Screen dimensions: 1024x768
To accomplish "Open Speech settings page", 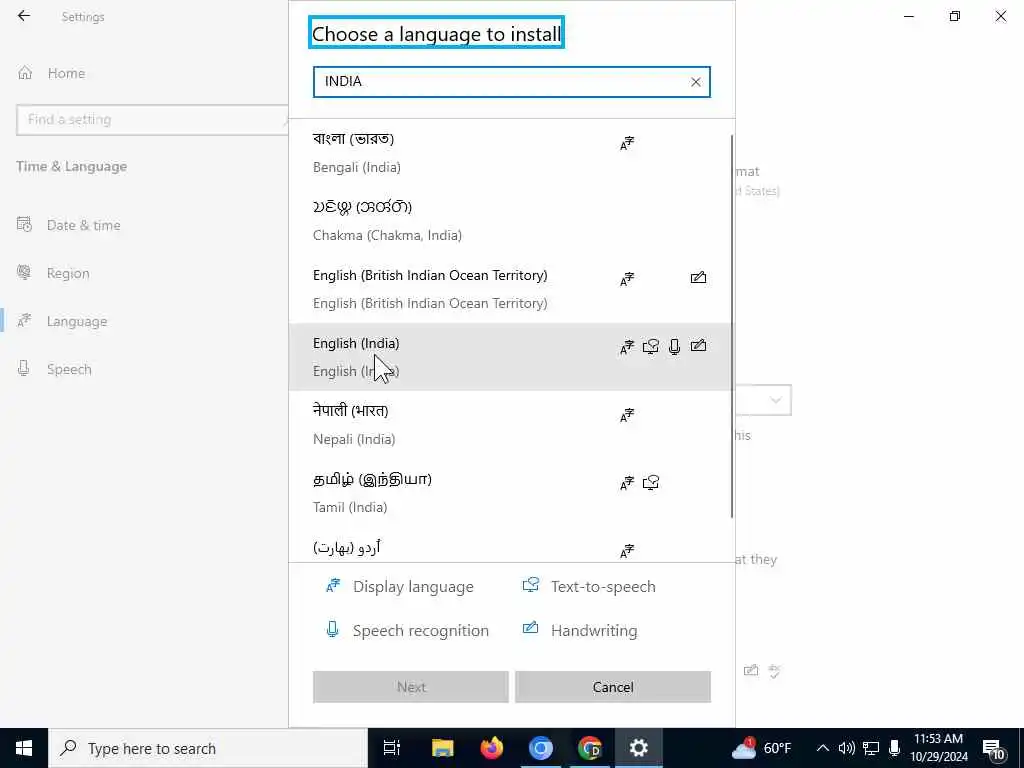I will coord(54,369).
